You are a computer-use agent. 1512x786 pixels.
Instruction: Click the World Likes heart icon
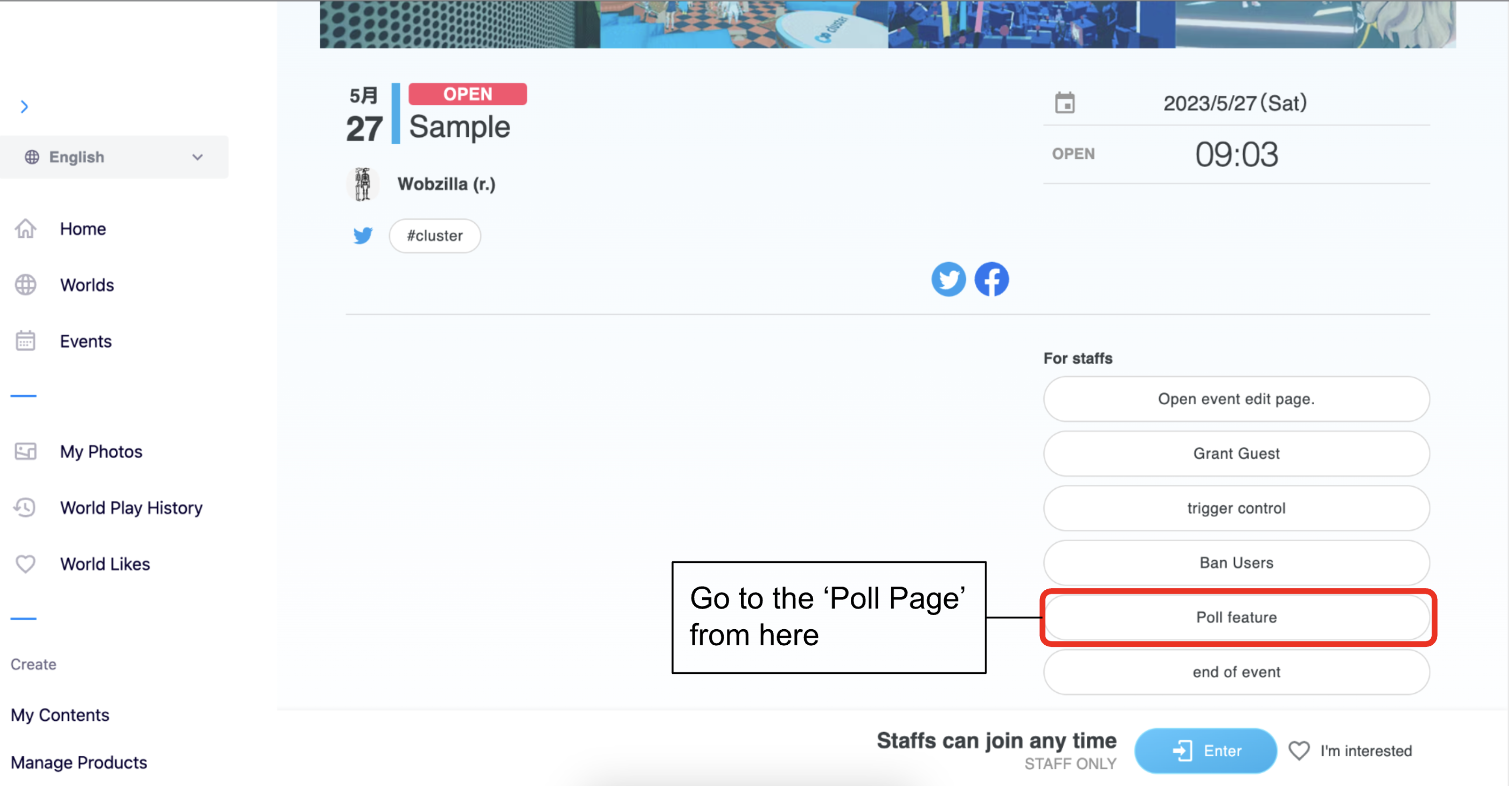pyautogui.click(x=26, y=563)
